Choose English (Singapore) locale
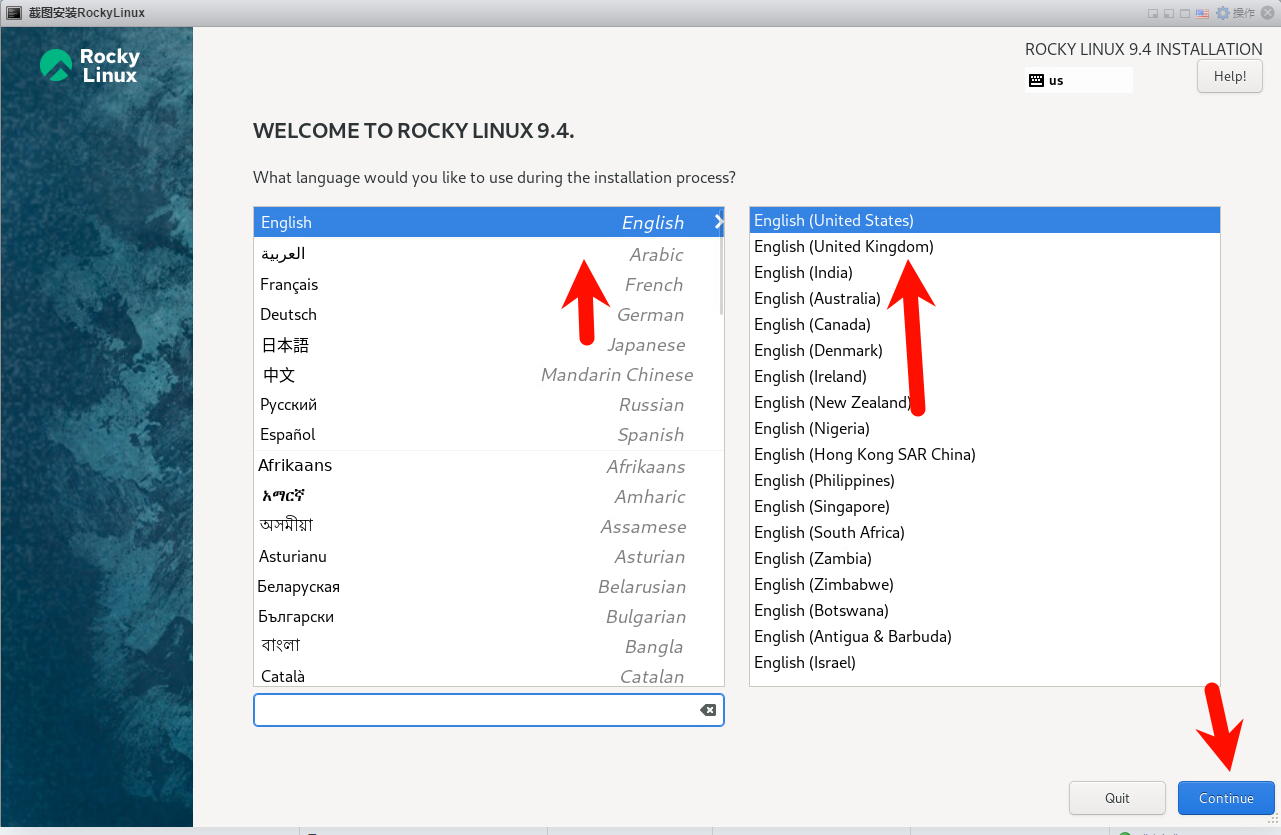 coord(985,506)
